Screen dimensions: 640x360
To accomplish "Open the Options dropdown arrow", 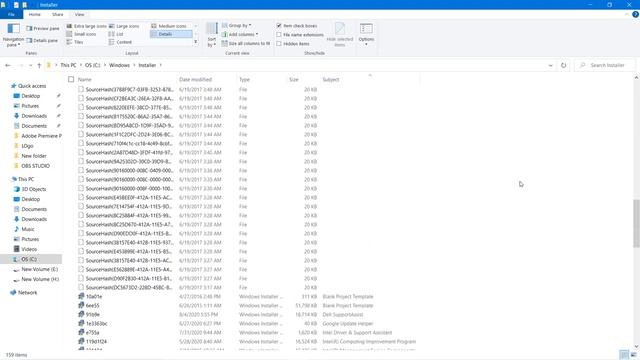I will pyautogui.click(x=366, y=44).
